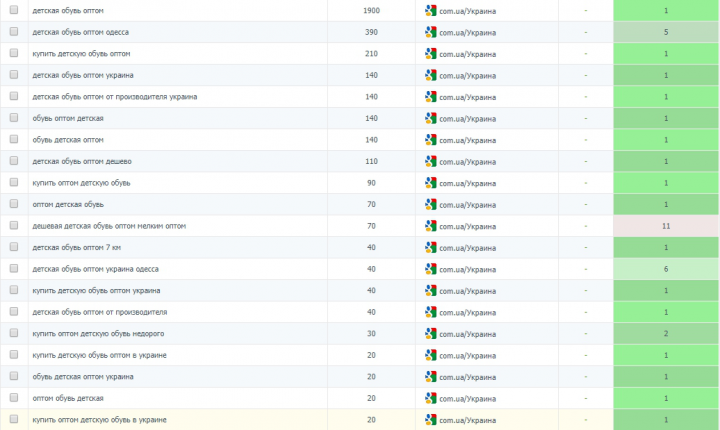Click search volume value '110'
The height and width of the screenshot is (430, 720).
pyautogui.click(x=371, y=161)
